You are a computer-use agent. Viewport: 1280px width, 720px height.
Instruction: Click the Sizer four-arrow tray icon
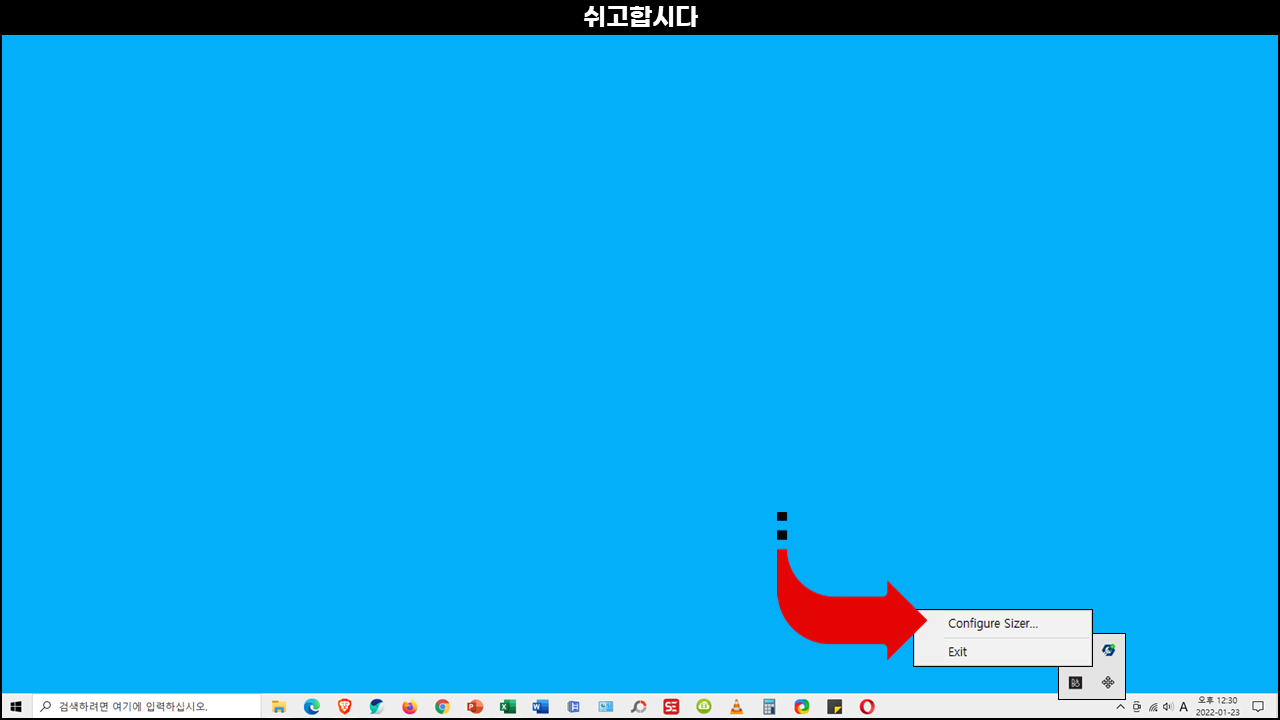(1108, 682)
